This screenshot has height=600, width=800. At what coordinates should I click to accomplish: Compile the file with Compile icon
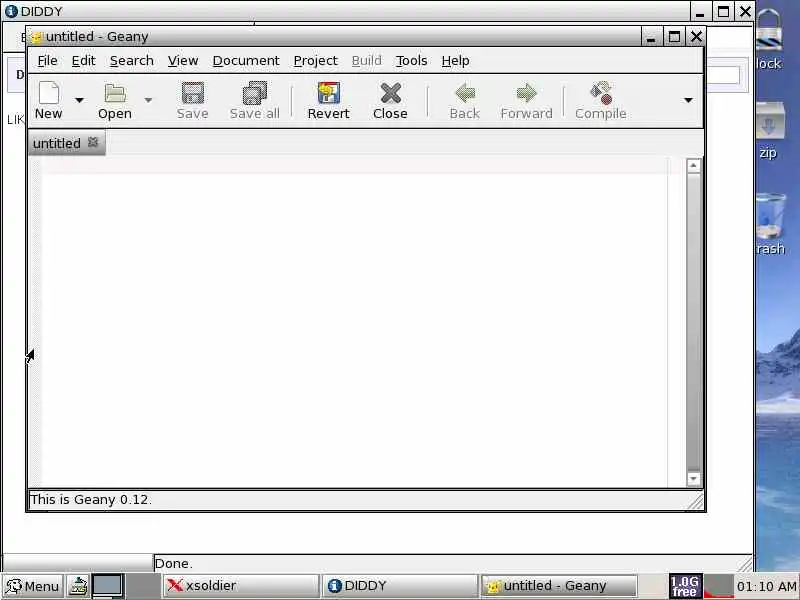pyautogui.click(x=601, y=93)
